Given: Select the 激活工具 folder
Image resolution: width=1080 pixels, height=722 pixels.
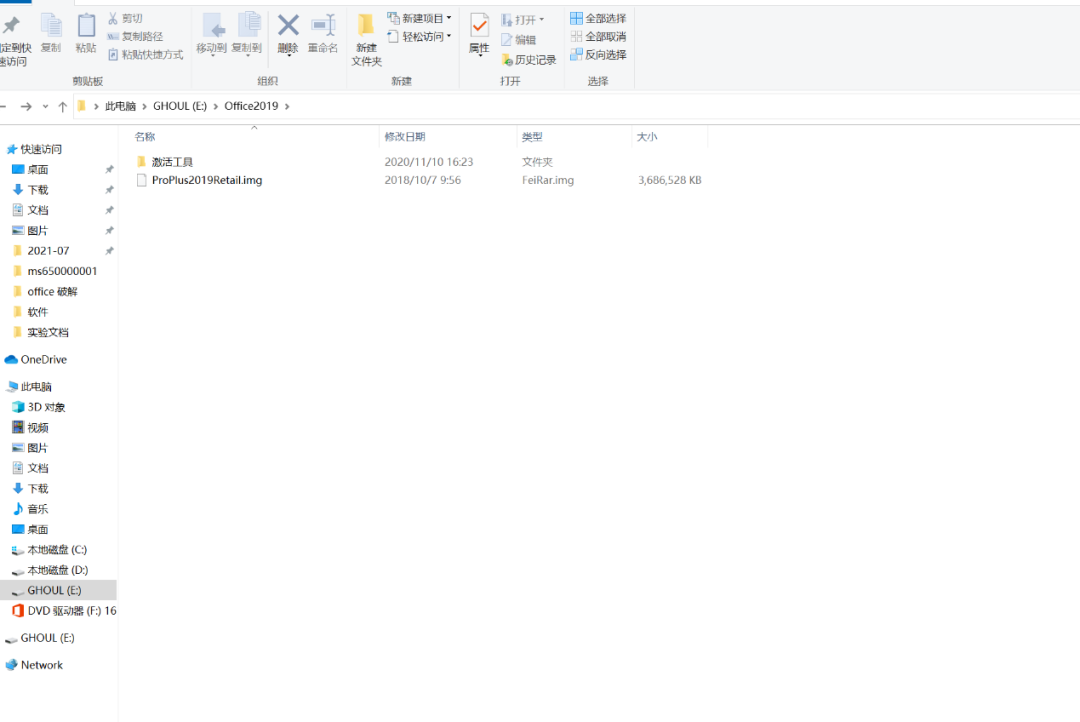Looking at the screenshot, I should pos(172,162).
